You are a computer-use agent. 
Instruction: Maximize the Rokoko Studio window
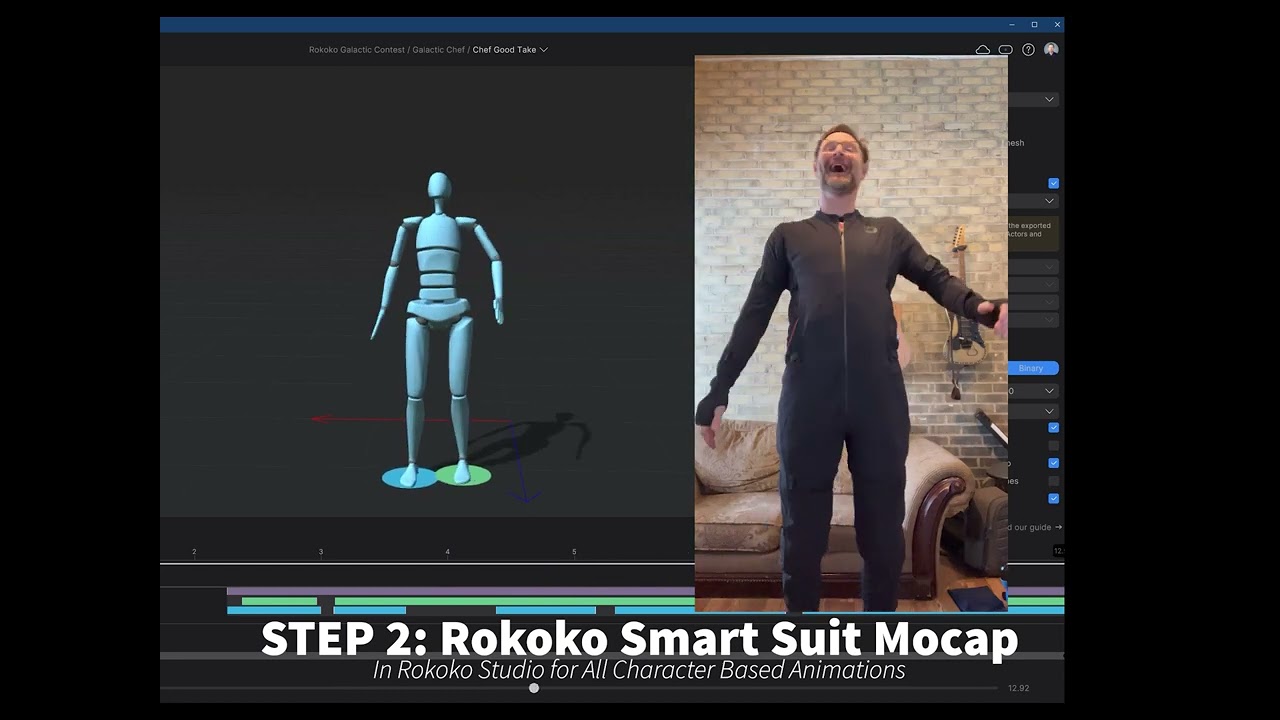1034,25
